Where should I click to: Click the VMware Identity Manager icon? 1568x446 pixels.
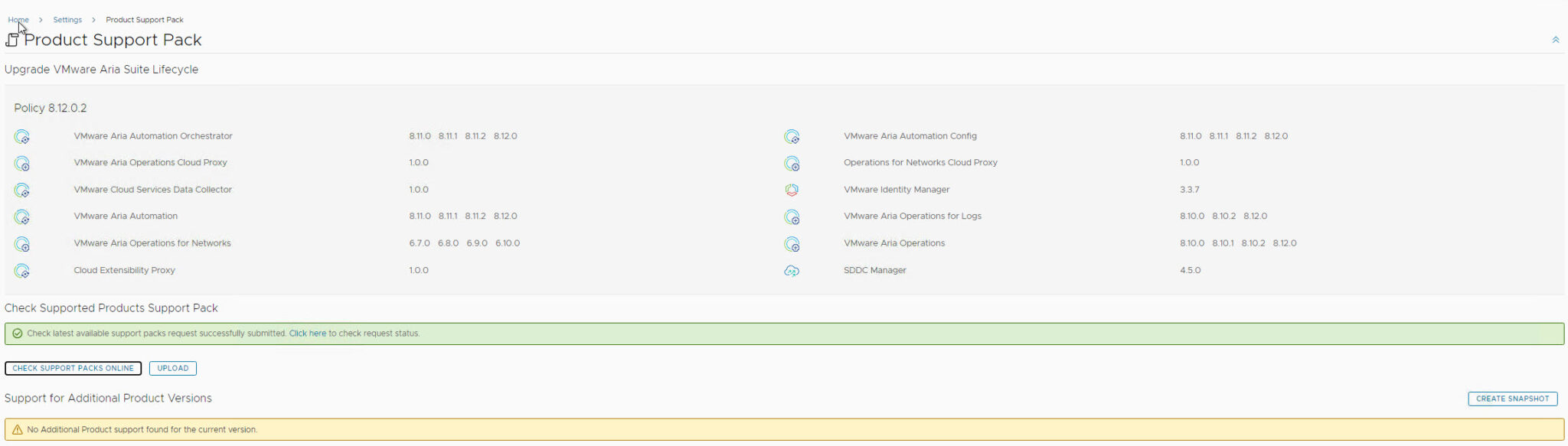point(792,190)
